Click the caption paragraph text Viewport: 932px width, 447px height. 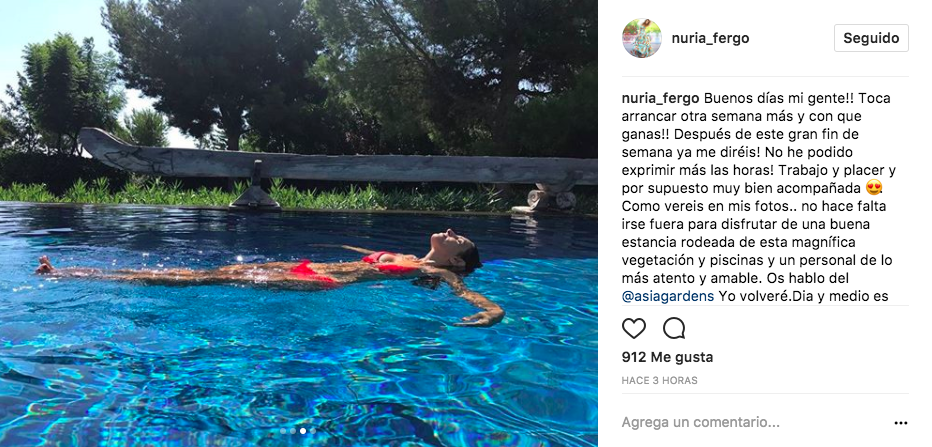tap(757, 197)
